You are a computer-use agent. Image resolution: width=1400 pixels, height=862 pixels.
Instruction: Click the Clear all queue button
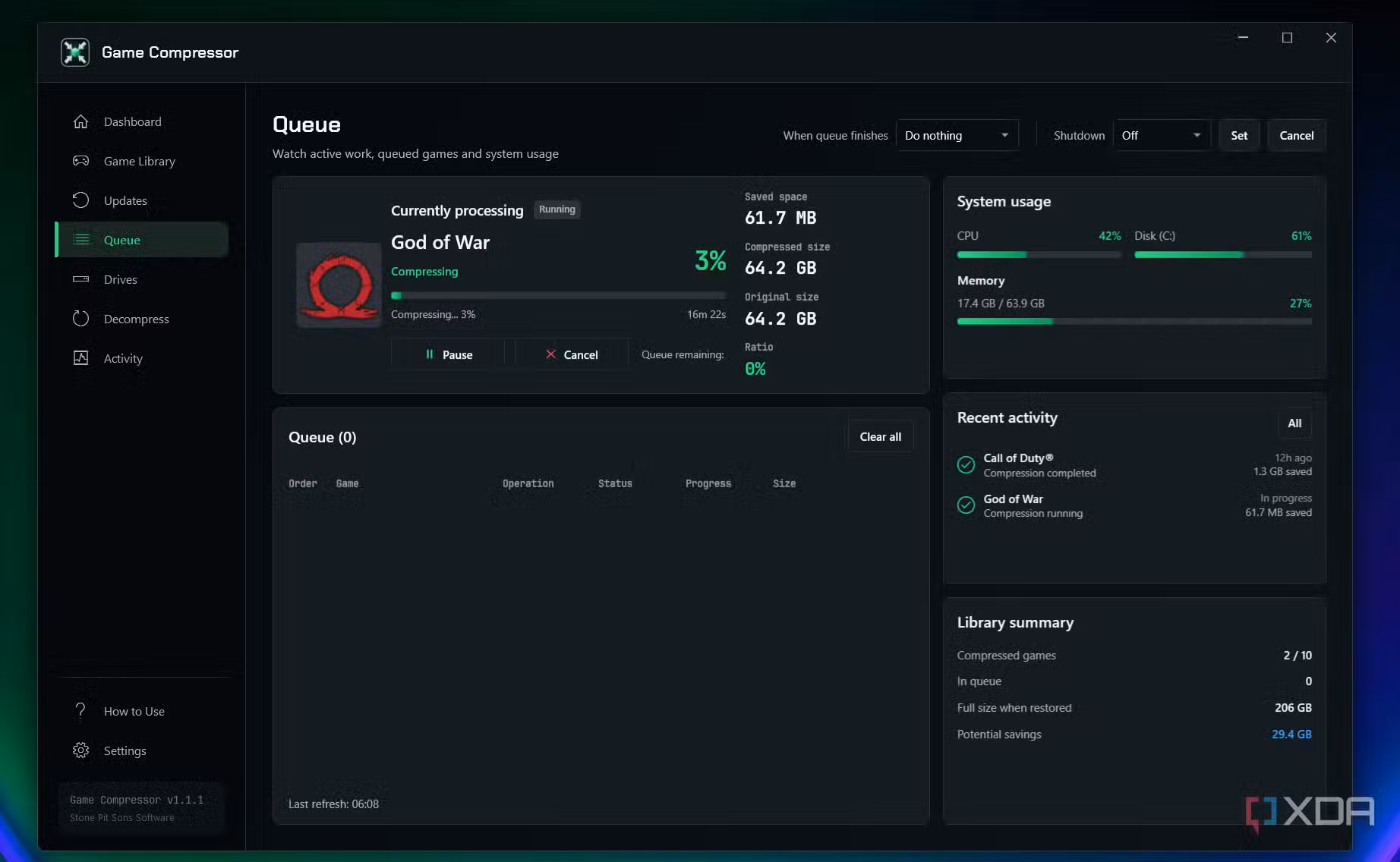coord(881,437)
